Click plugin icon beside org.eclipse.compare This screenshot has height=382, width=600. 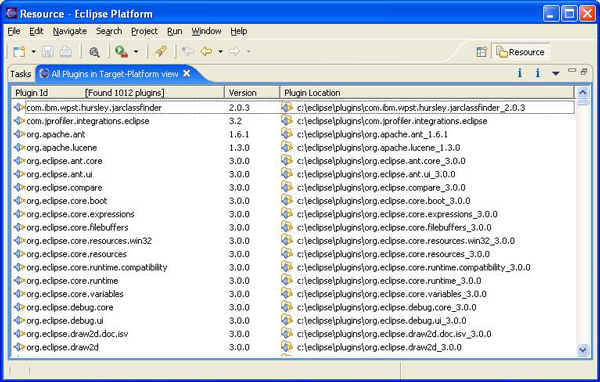coord(19,187)
